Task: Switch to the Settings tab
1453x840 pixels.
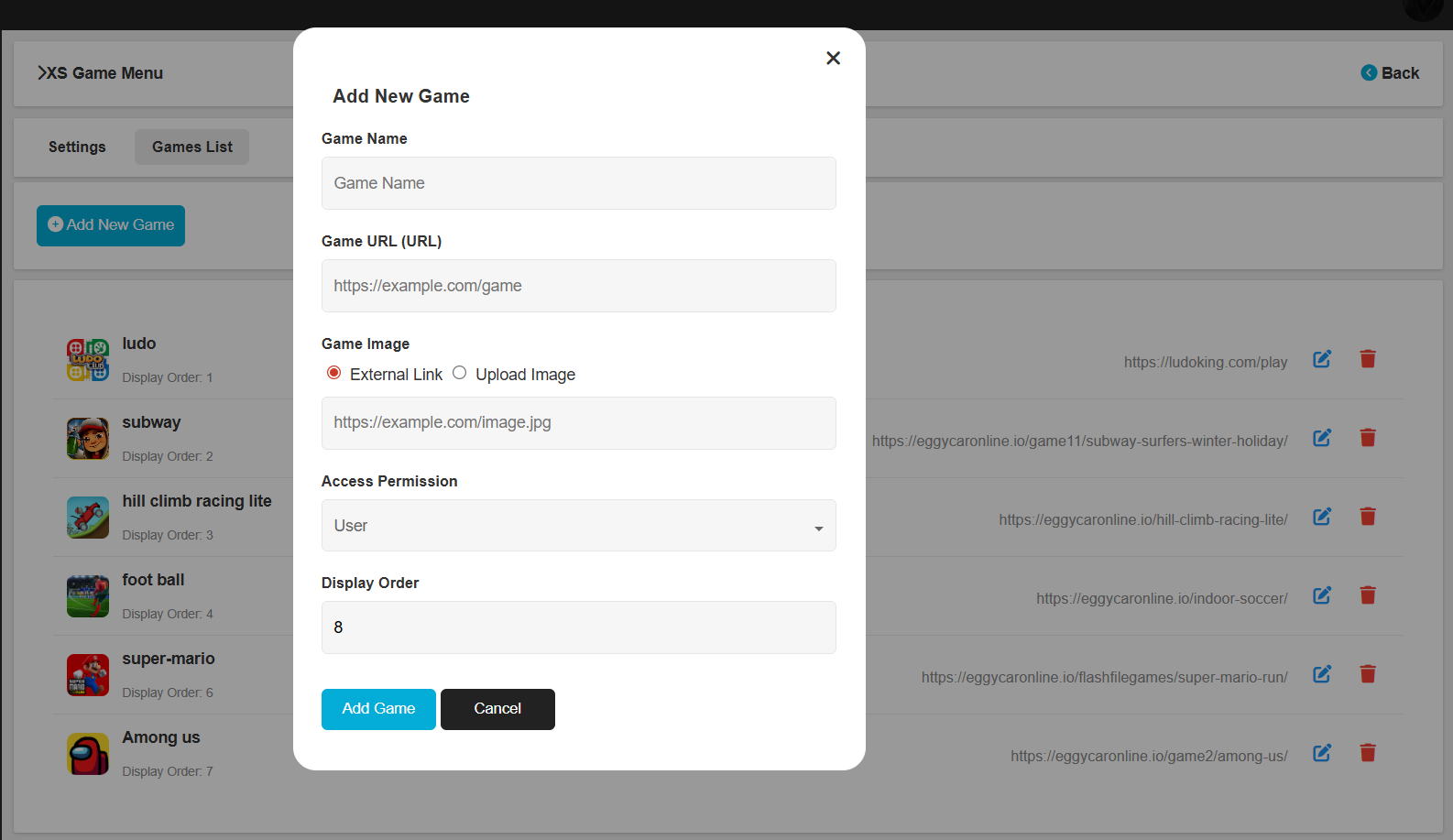Action: point(77,147)
